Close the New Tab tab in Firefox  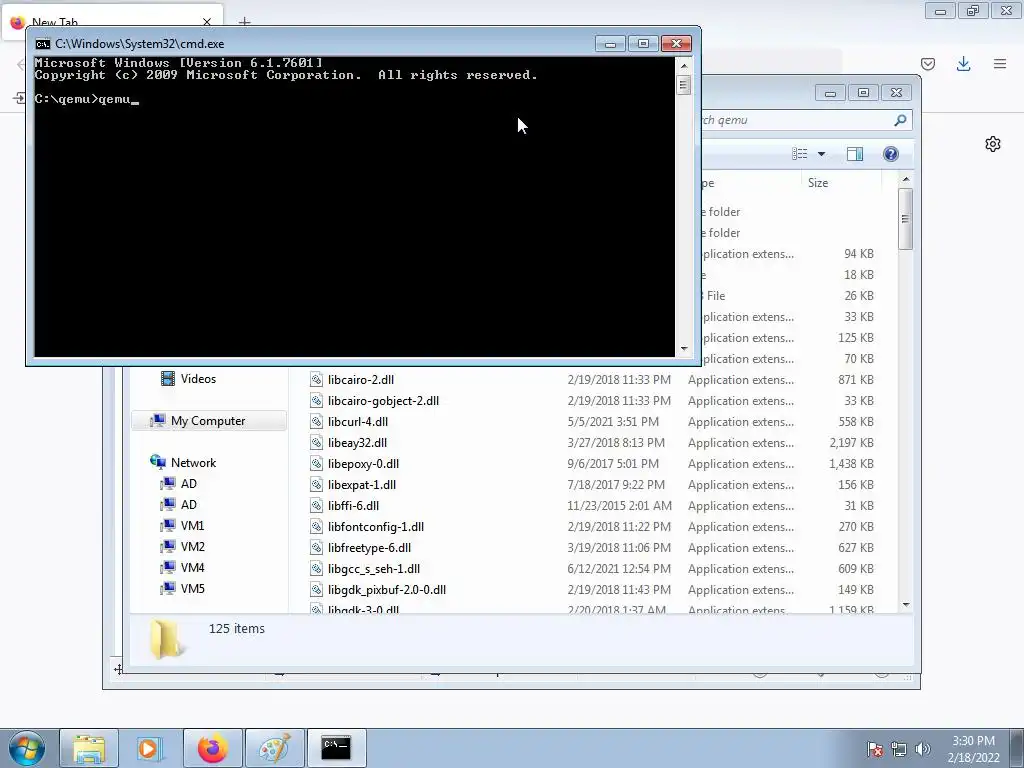[207, 22]
